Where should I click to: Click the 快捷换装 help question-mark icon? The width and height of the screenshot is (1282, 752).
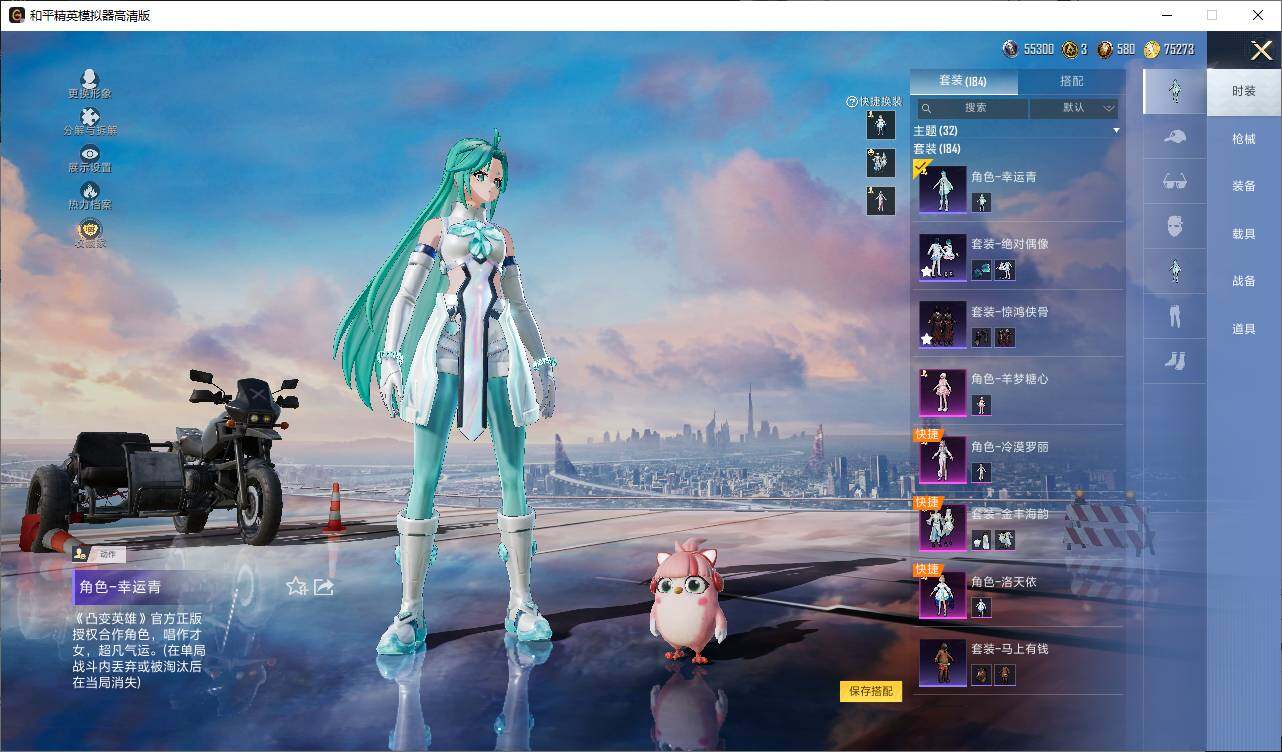click(x=852, y=102)
